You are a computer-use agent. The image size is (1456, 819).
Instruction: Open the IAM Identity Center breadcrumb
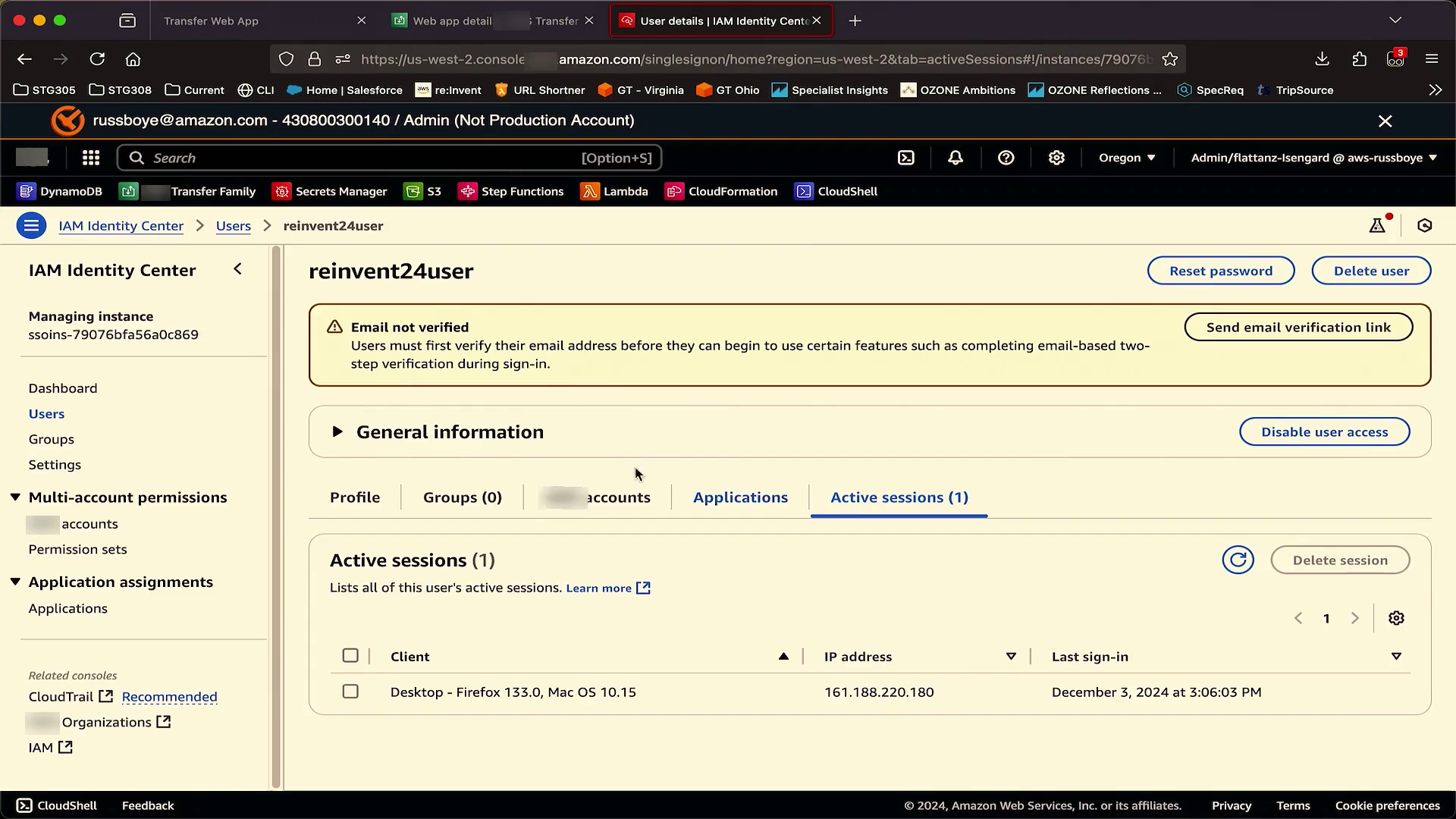[x=121, y=225]
